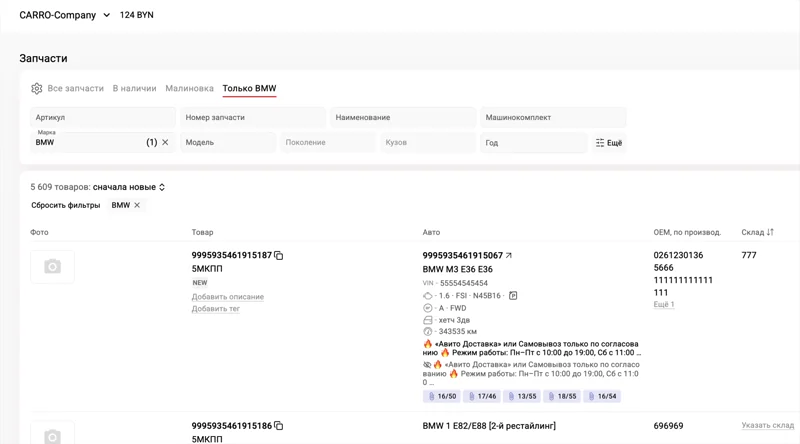Click Добавить описание link
Viewport: 800px width, 444px height.
[228, 297]
